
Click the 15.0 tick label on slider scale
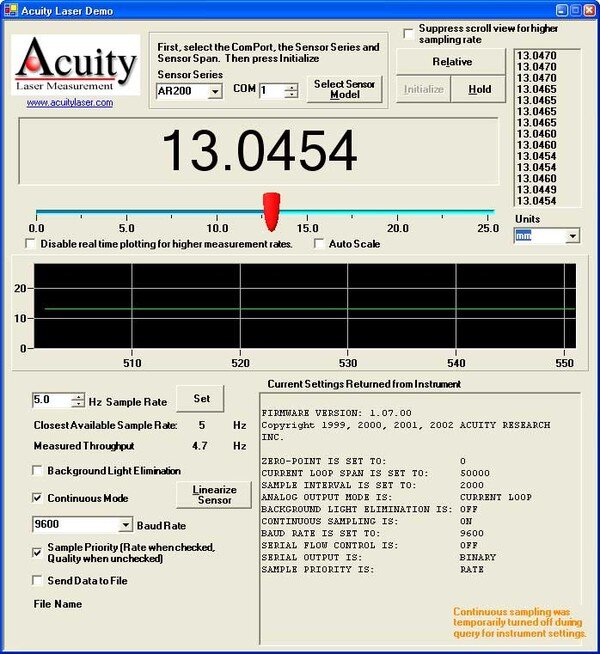coord(307,229)
